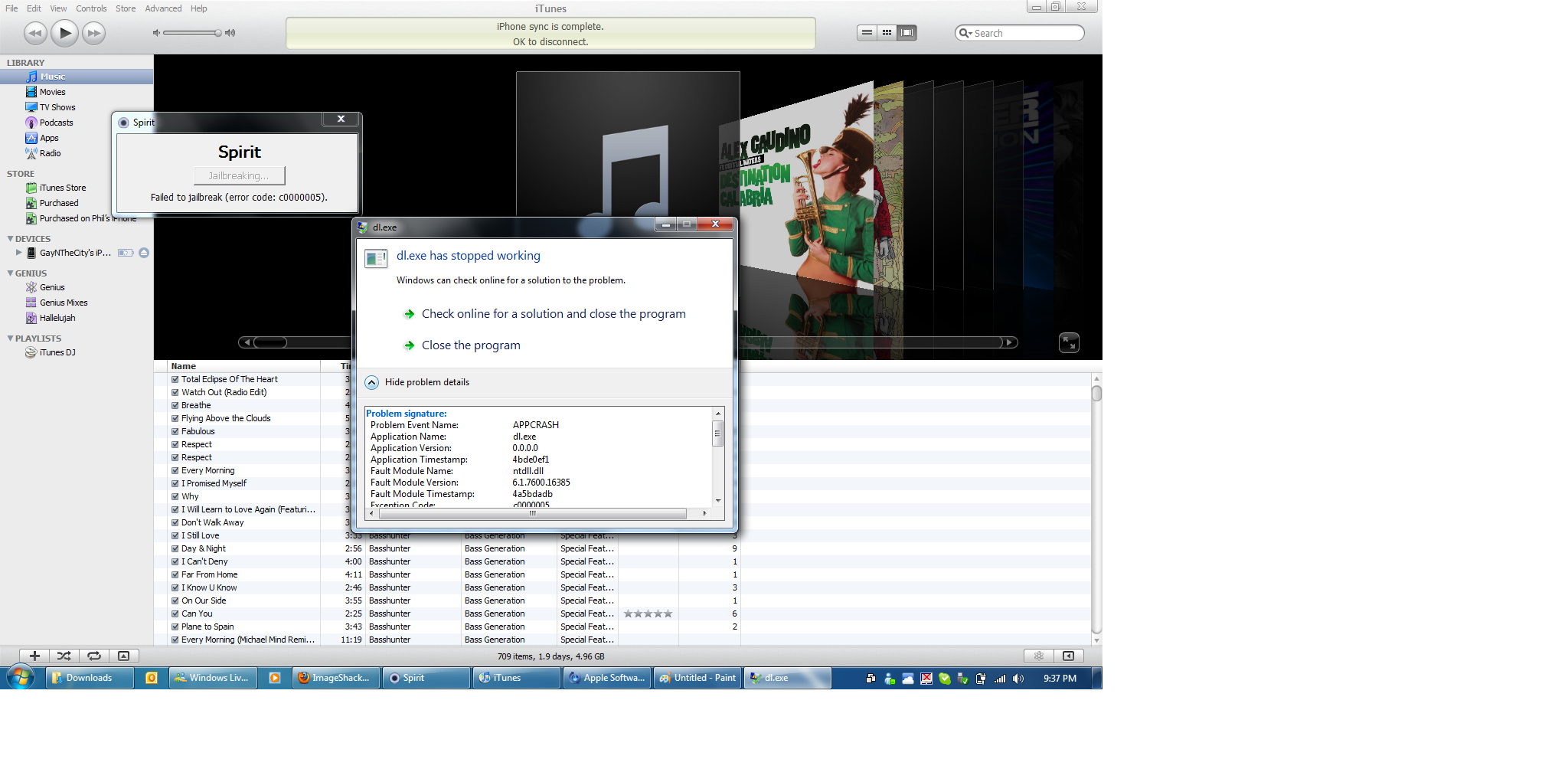1568x782 pixels.
Task: Switch to Downloads window in taskbar
Action: 90,678
